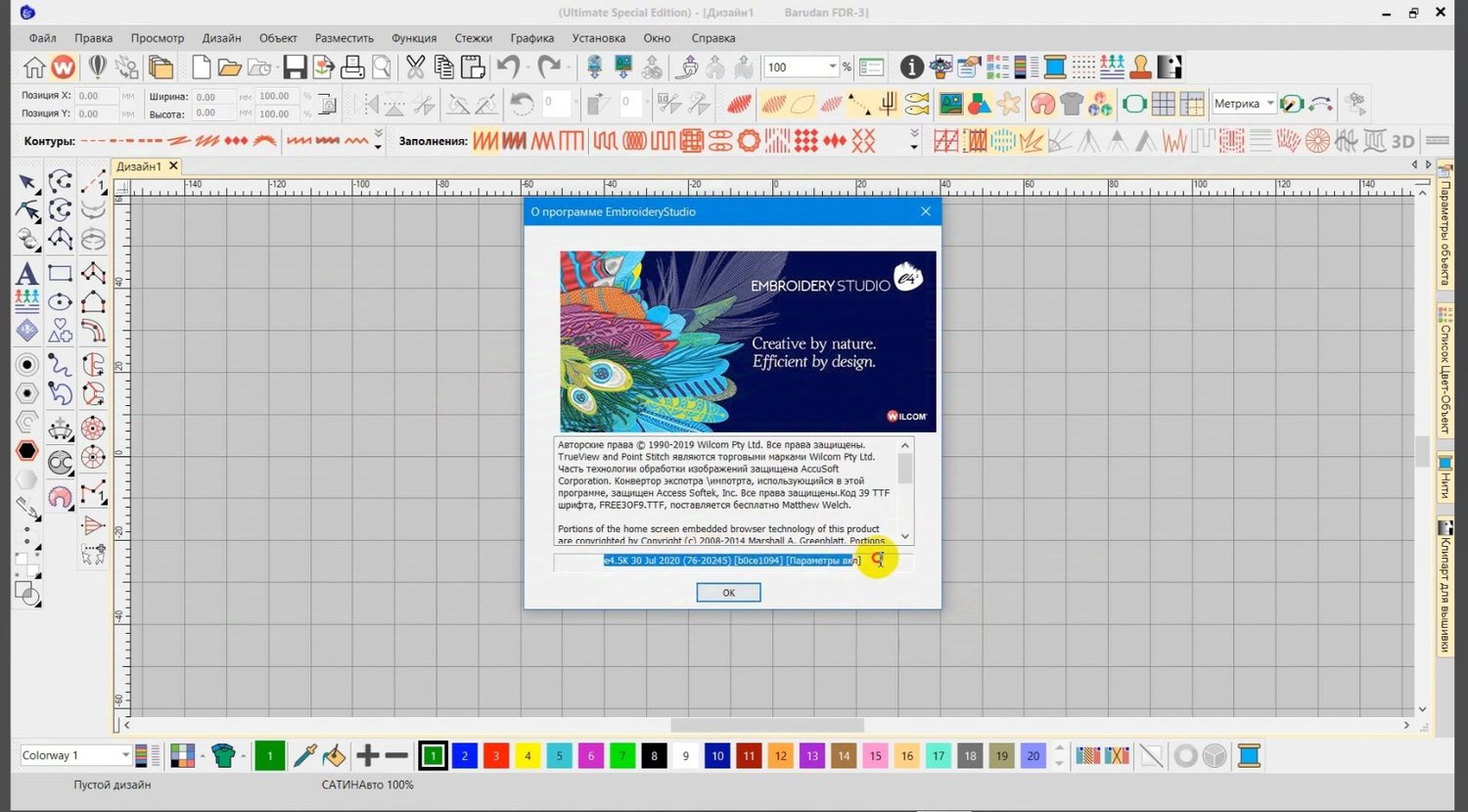Open the Colorway 1 dropdown

point(125,755)
